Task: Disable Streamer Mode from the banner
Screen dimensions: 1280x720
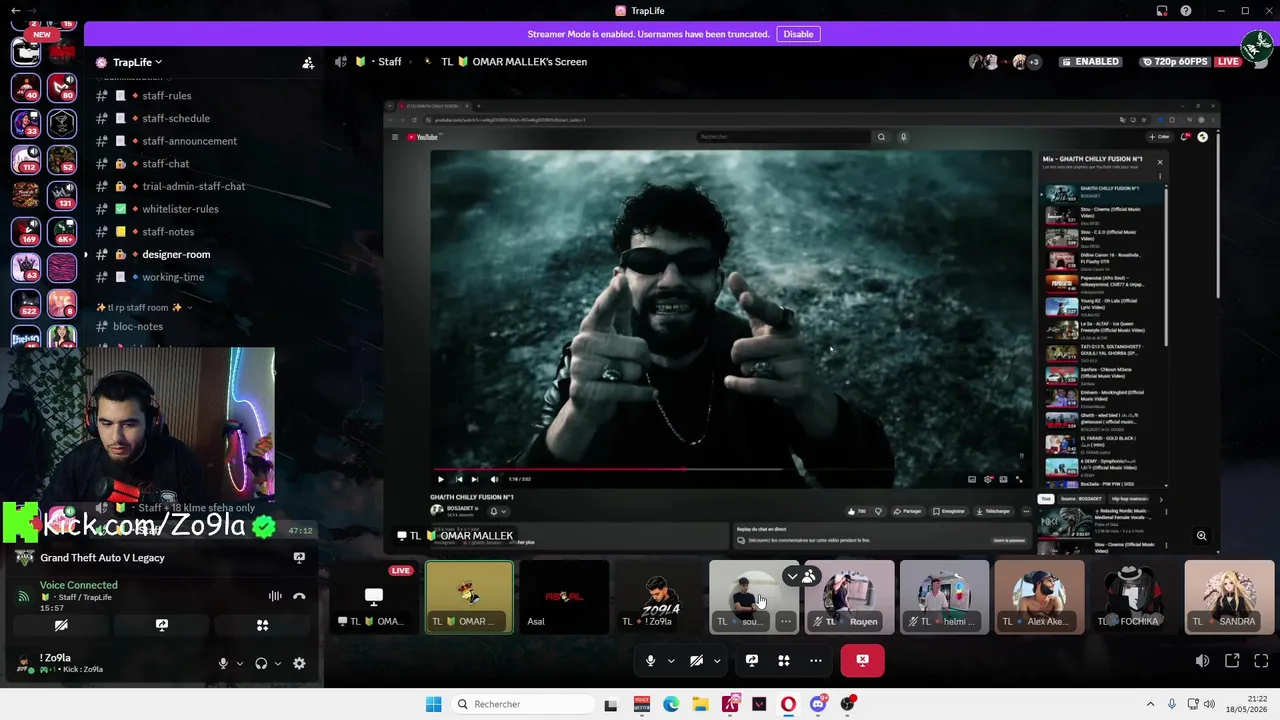Action: [798, 34]
